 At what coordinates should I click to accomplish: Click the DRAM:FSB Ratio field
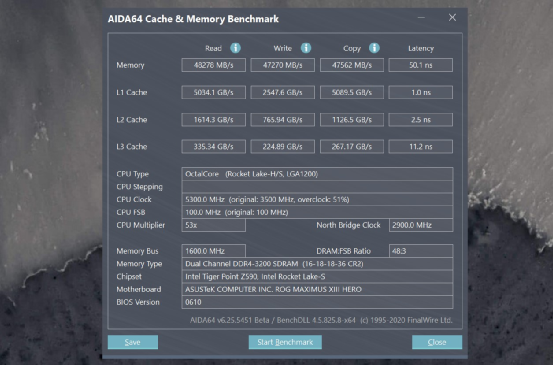click(x=421, y=251)
